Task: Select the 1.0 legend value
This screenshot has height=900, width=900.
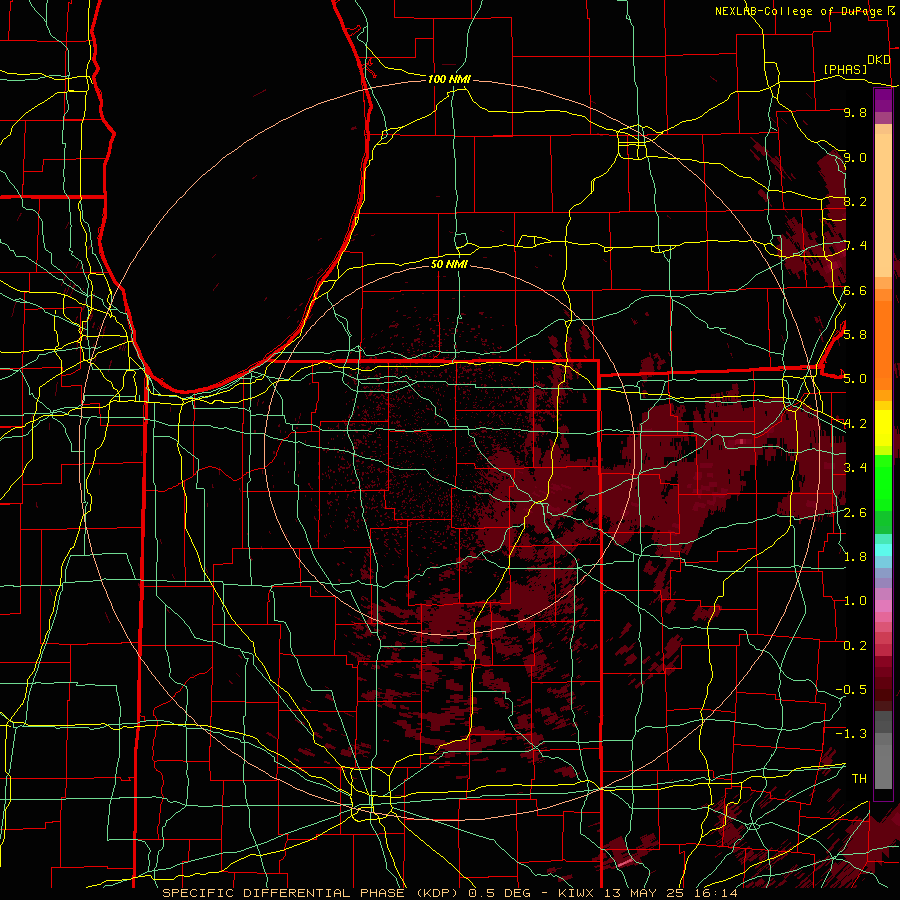Action: [855, 600]
